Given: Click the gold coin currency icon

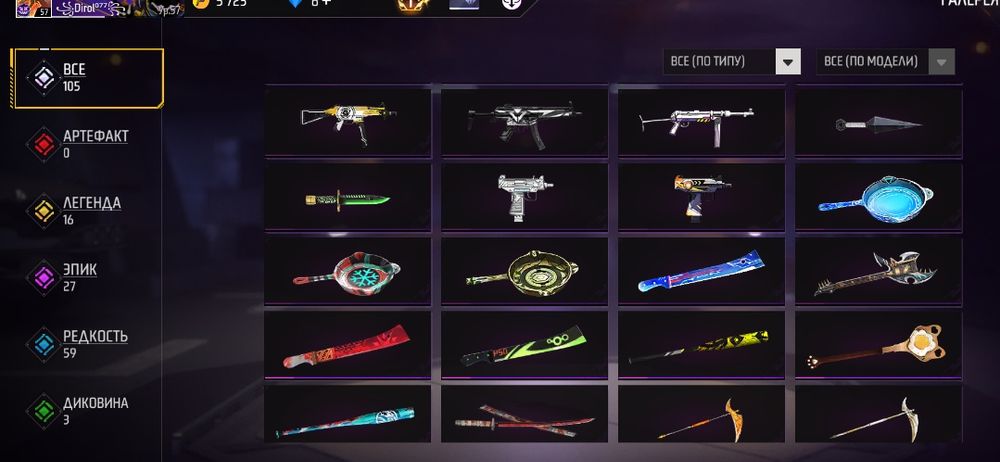Looking at the screenshot, I should coord(201,4).
